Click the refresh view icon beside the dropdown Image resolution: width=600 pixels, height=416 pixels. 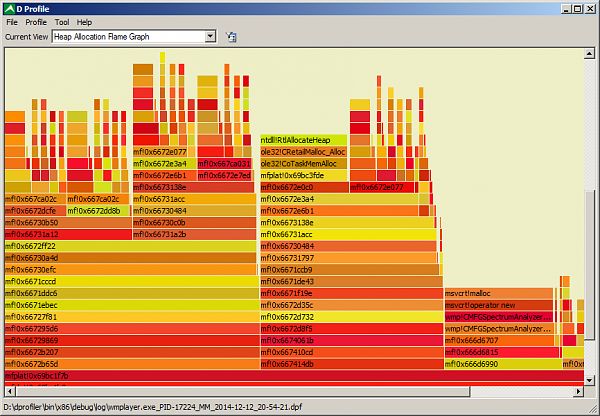tap(231, 37)
